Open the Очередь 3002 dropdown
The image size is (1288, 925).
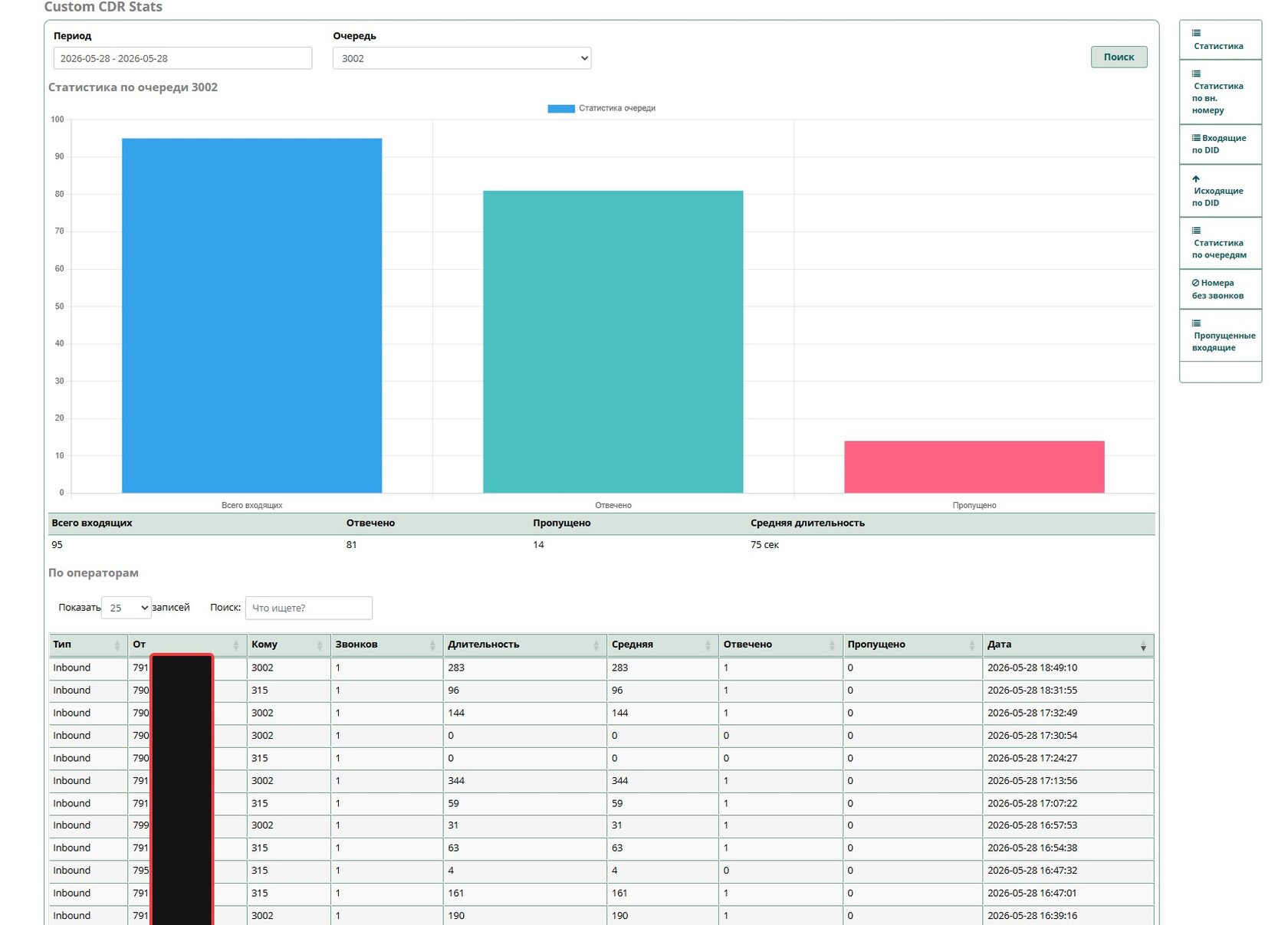point(462,58)
